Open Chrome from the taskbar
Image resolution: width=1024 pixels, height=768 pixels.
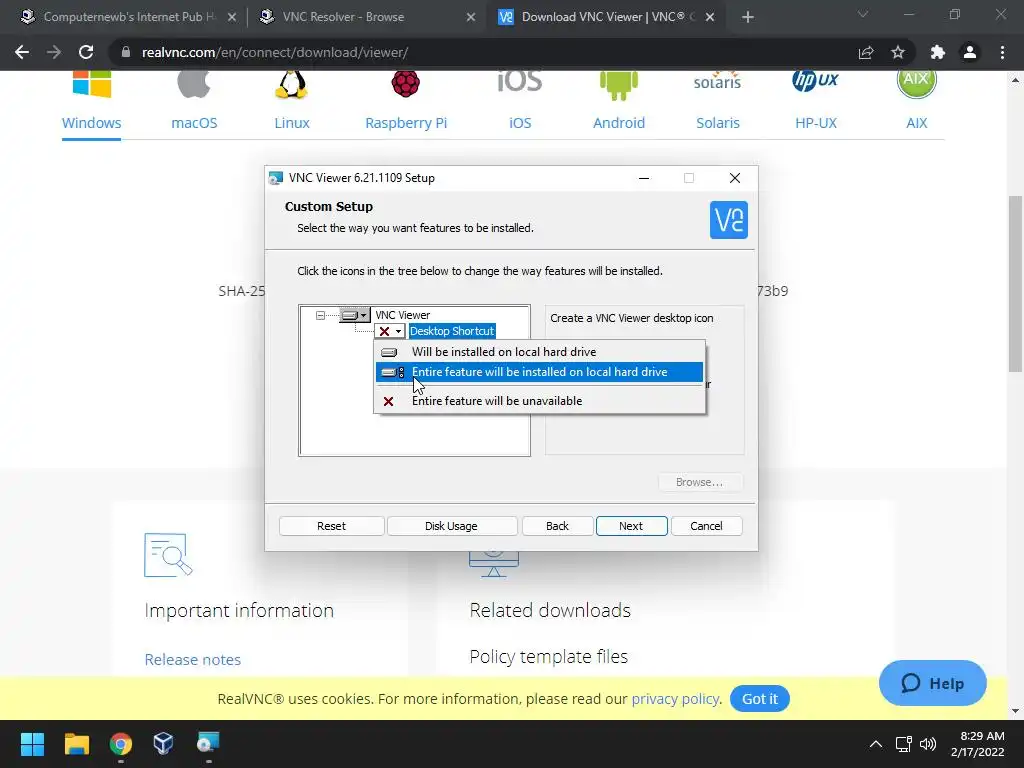(x=121, y=744)
